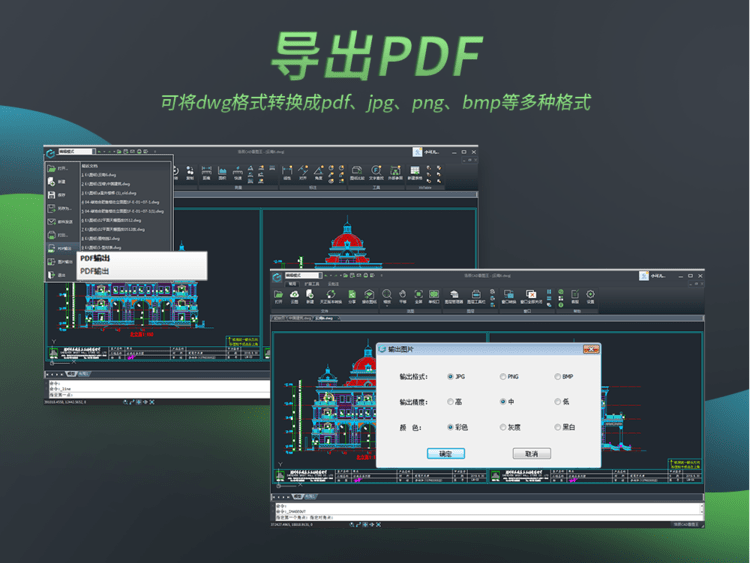Click the command line input in back window
750x563 pixels.
pyautogui.click(x=158, y=395)
